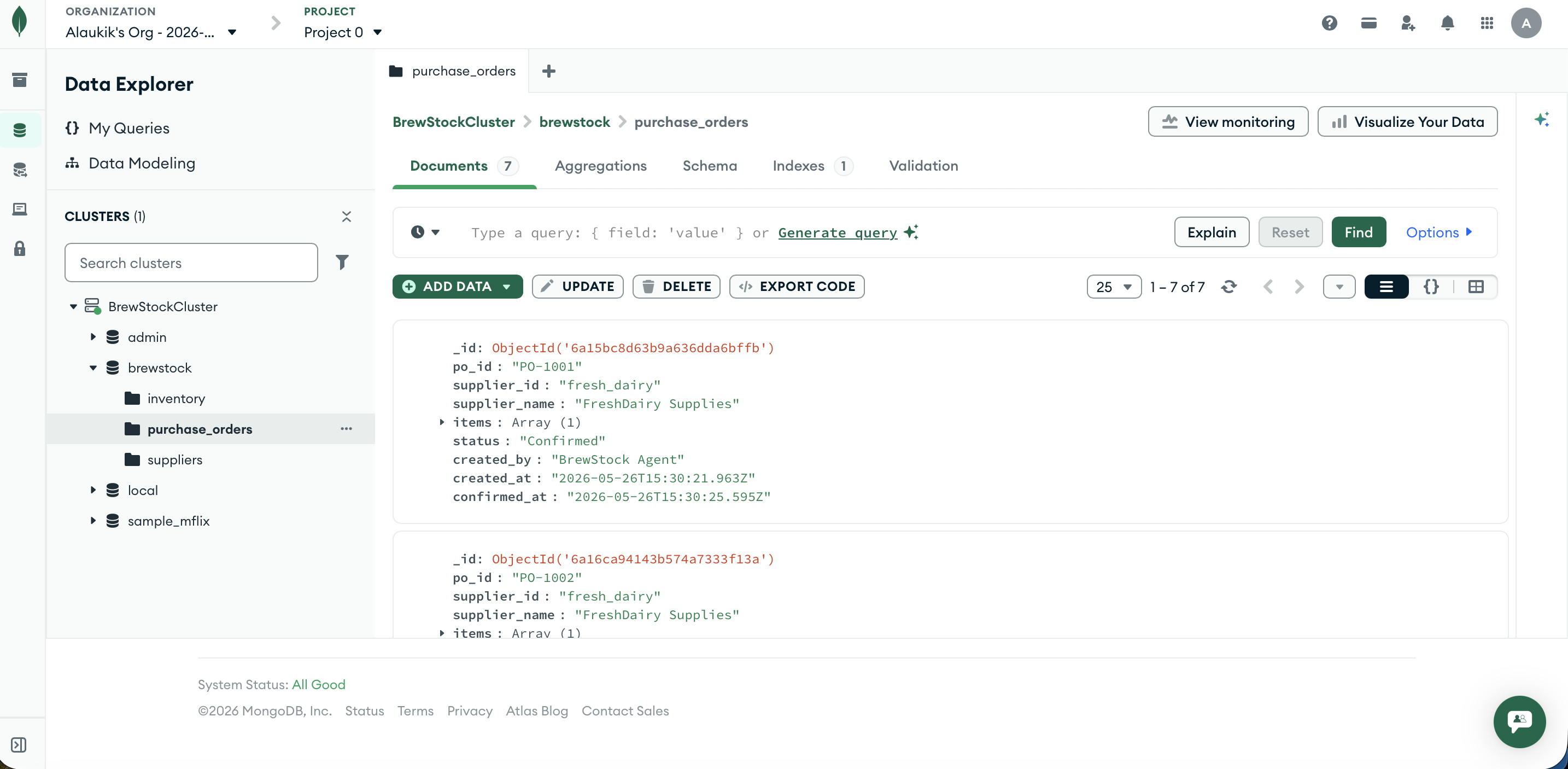1568x769 pixels.
Task: Click the EXPORT CODE button
Action: [x=796, y=287]
